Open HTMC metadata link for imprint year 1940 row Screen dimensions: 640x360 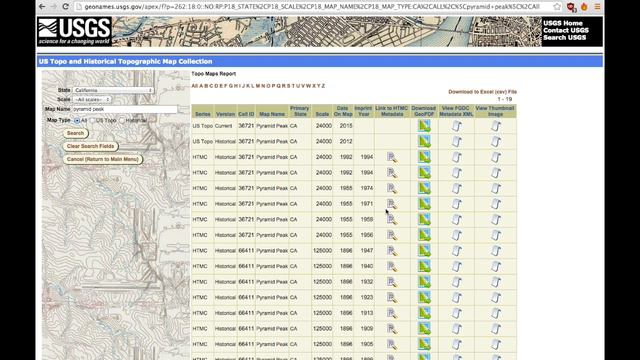[392, 267]
